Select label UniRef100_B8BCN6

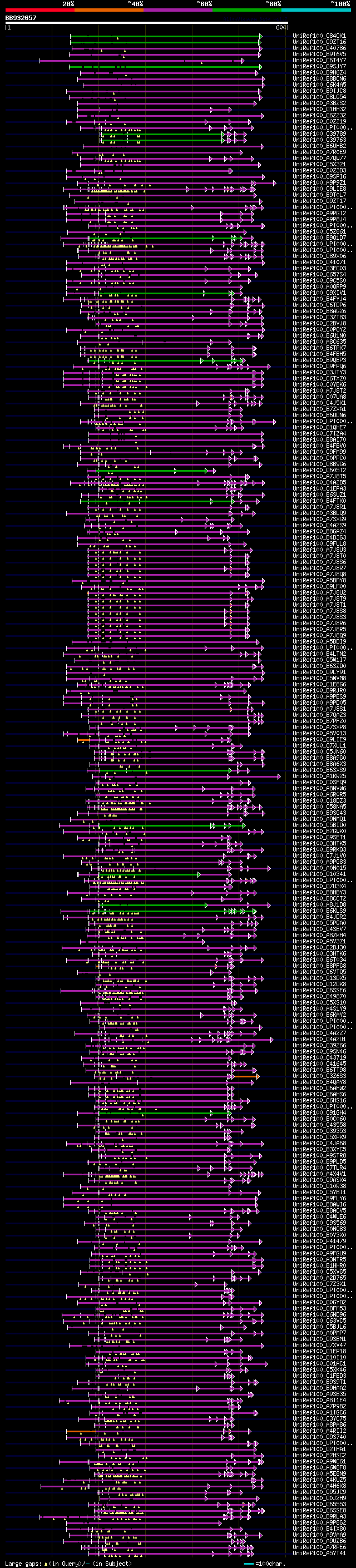319,78
